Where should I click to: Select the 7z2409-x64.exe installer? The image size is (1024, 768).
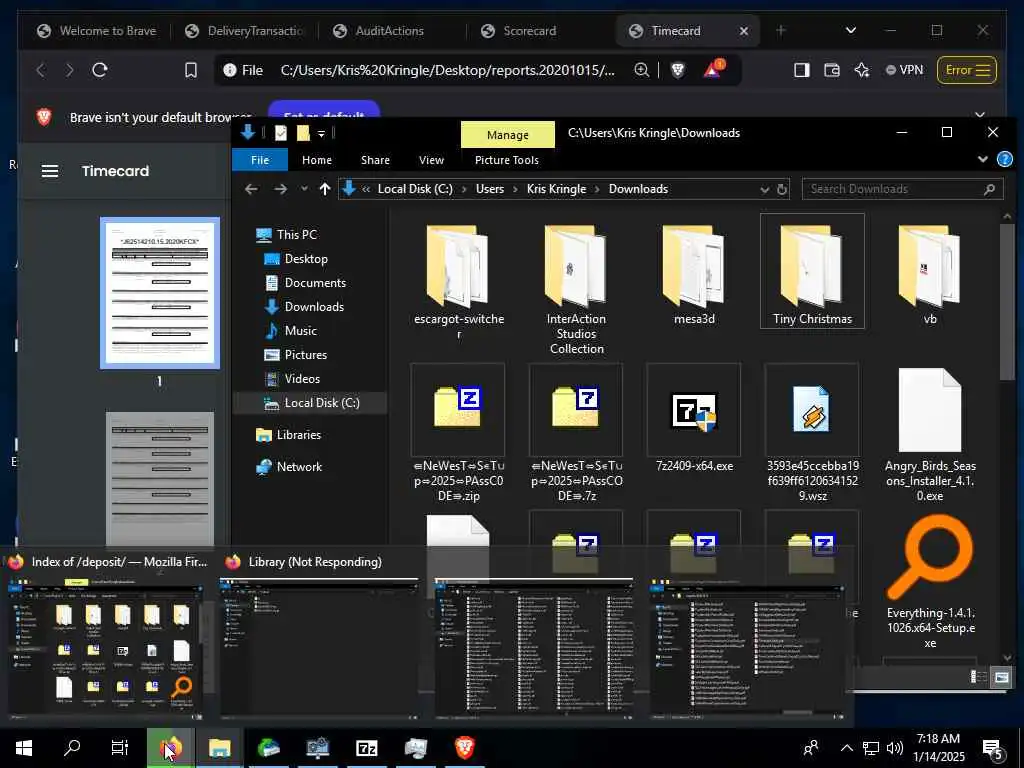pyautogui.click(x=694, y=419)
